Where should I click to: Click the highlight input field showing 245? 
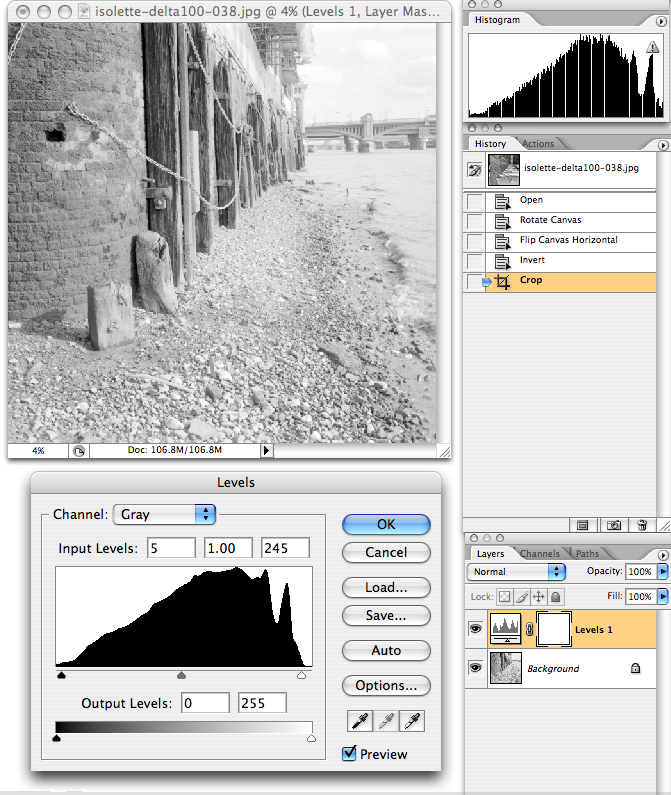[285, 548]
